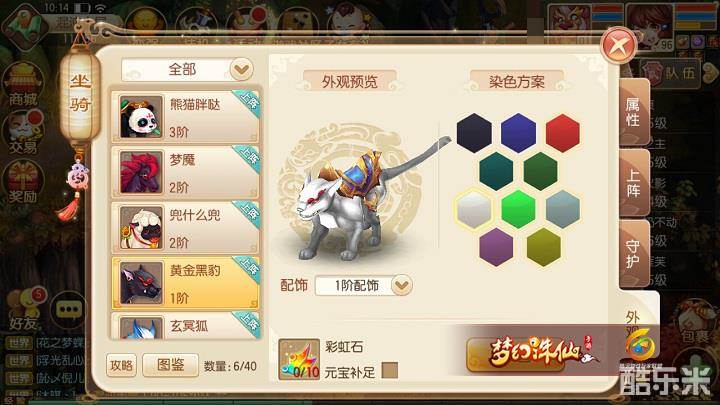Viewport: 720px width, 405px height.
Task: Switch to the 守护 guardian tab
Action: 634,253
